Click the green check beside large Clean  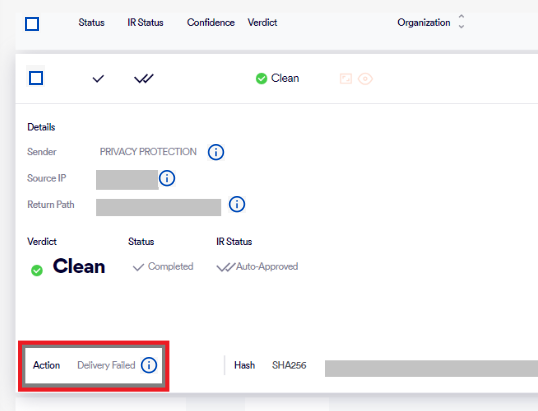pos(37,270)
